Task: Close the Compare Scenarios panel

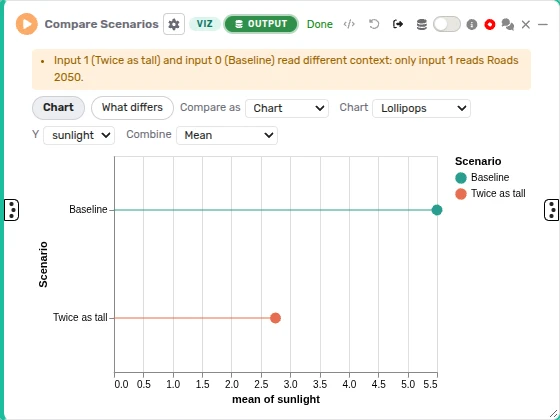Action: (x=526, y=24)
